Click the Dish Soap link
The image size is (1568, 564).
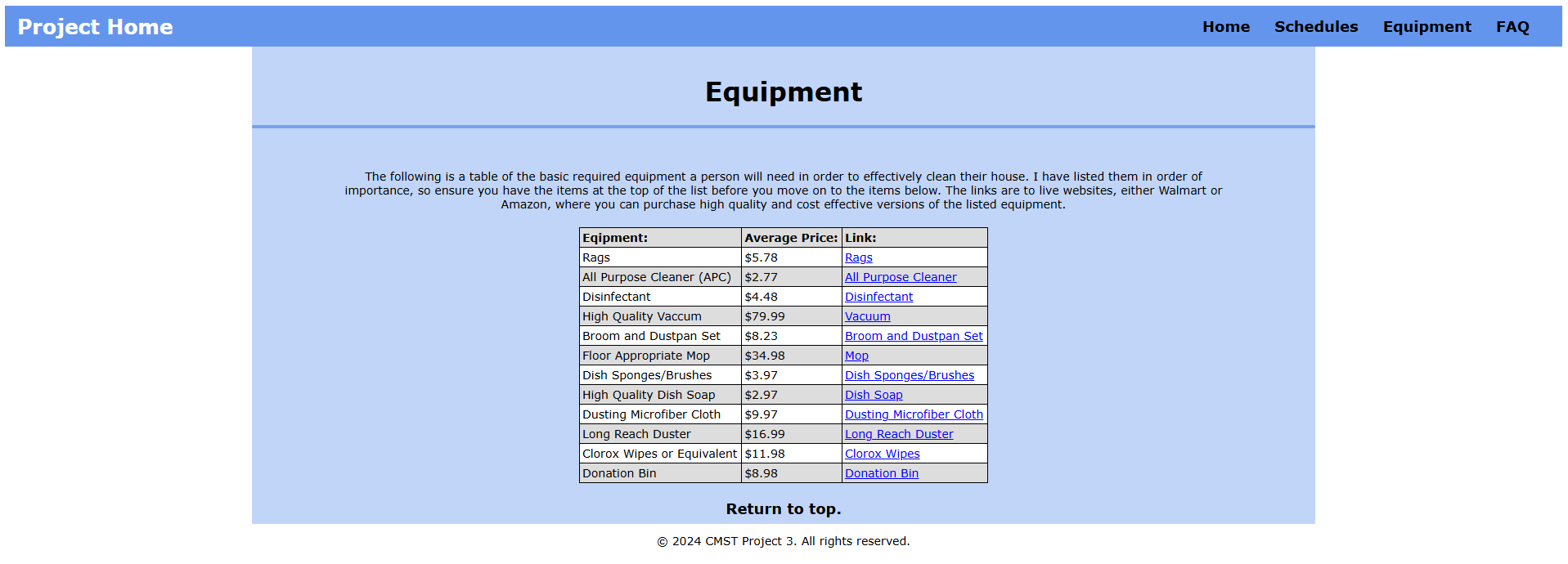tap(874, 395)
